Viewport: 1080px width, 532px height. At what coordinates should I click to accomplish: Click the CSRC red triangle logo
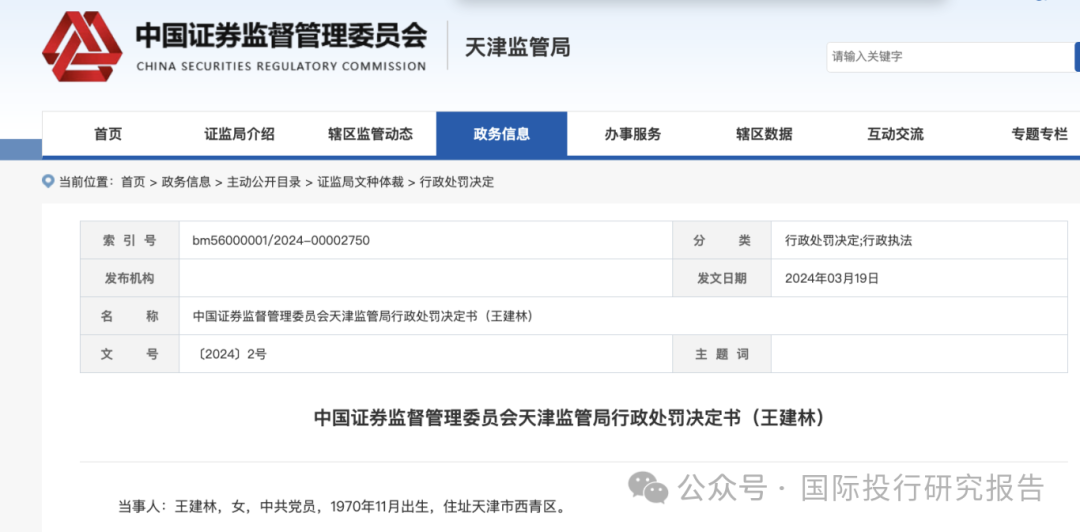click(x=82, y=47)
